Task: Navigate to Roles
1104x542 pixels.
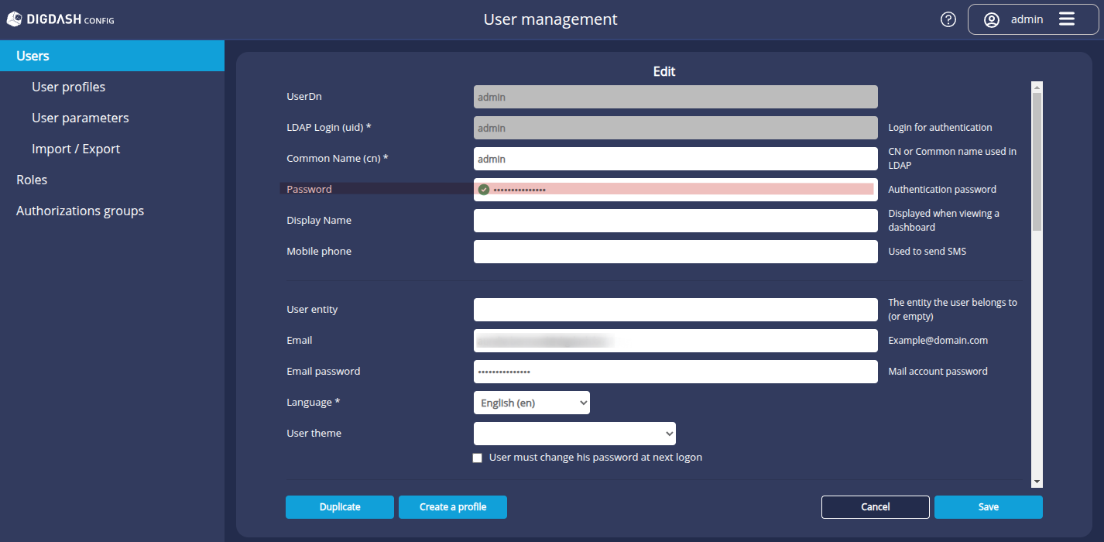Action: 32,180
